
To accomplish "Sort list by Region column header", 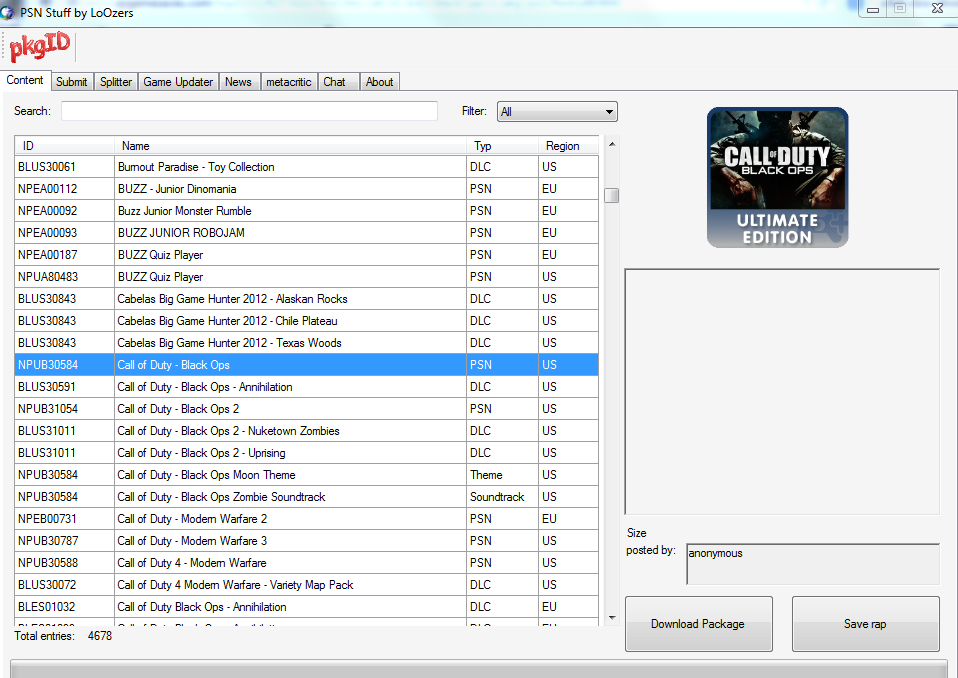I will [x=567, y=146].
